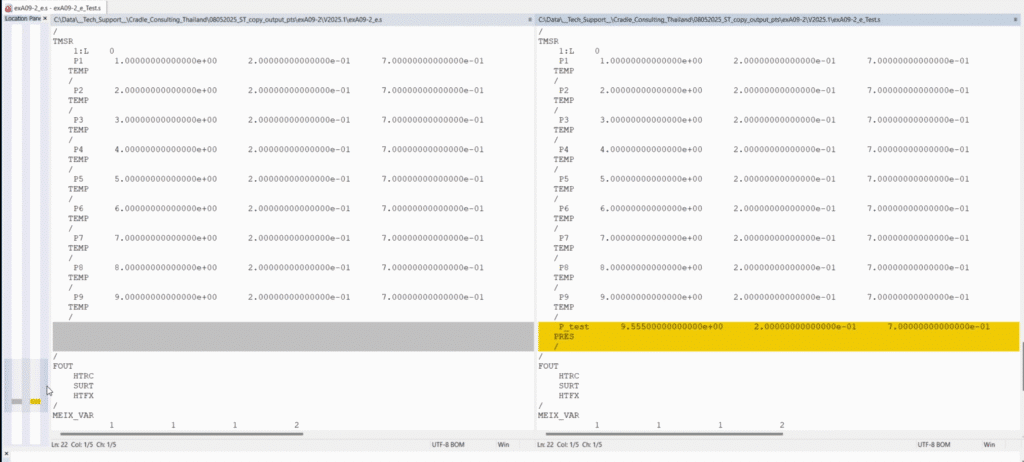Click the FOUT line in the right pane
This screenshot has width=1024, height=462.
pyautogui.click(x=549, y=366)
